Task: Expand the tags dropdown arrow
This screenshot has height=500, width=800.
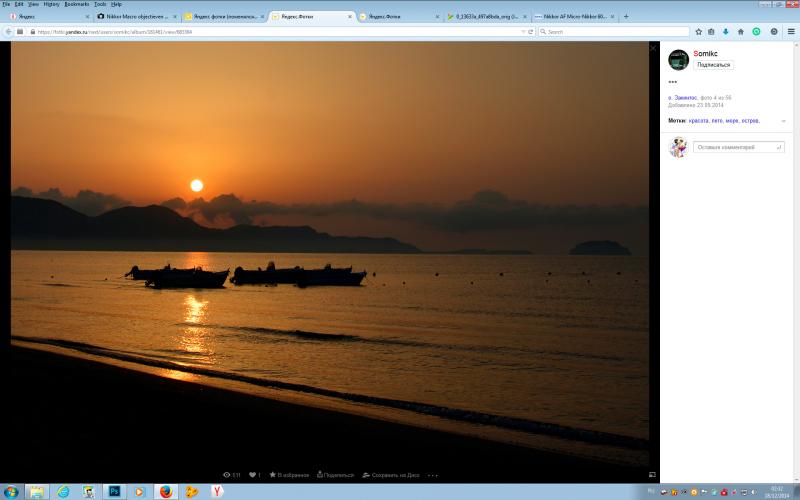Action: [x=783, y=121]
